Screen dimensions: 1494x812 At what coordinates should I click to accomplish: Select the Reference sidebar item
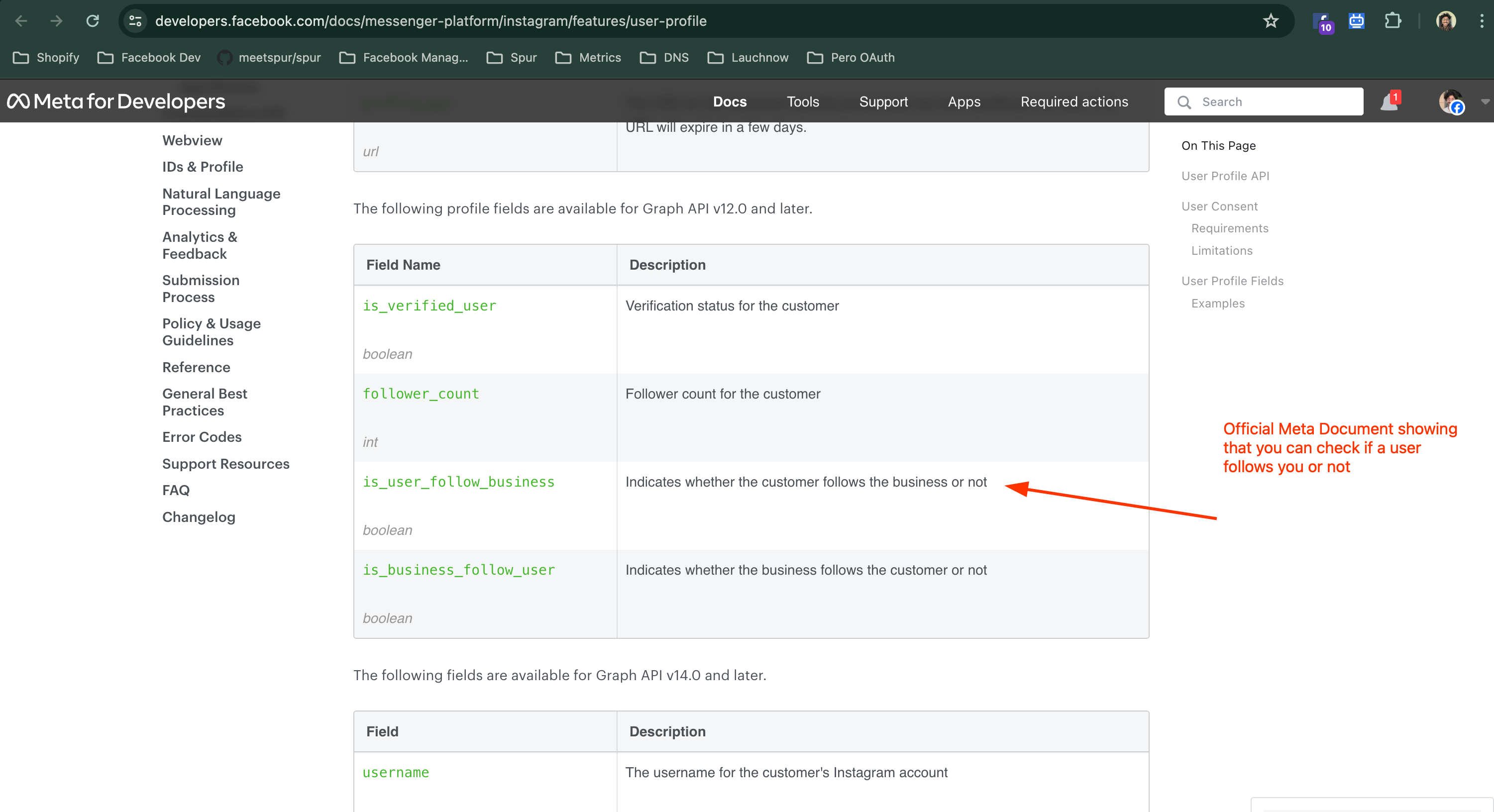pos(197,367)
